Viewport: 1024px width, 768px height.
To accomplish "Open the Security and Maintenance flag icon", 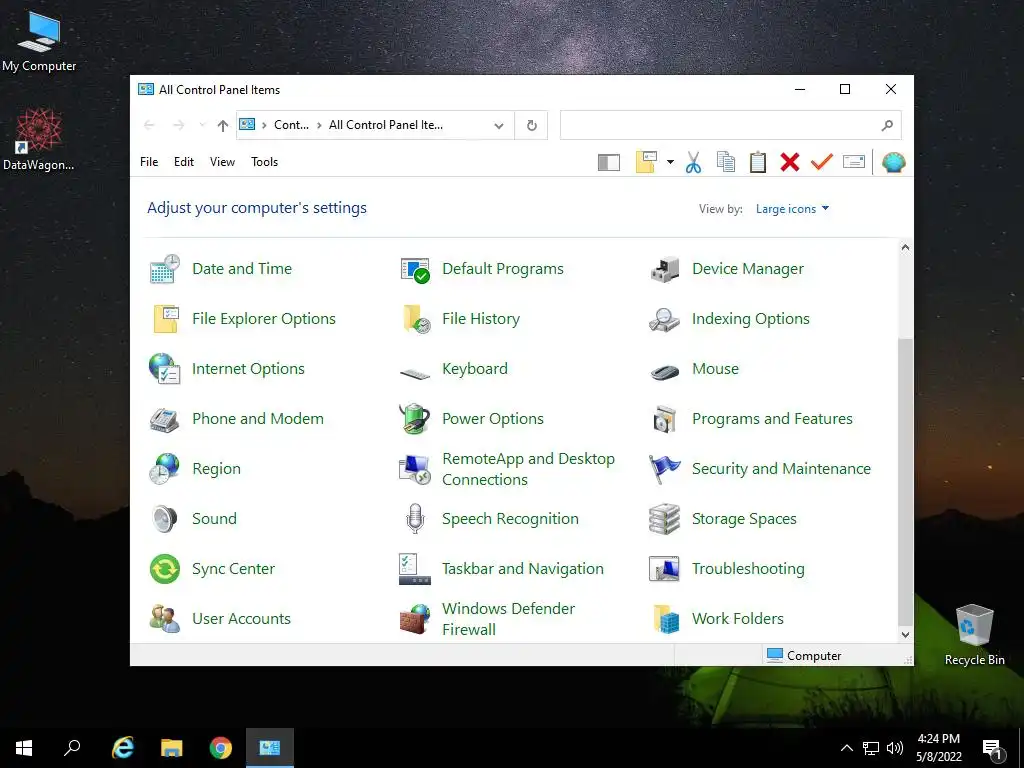I will click(665, 469).
